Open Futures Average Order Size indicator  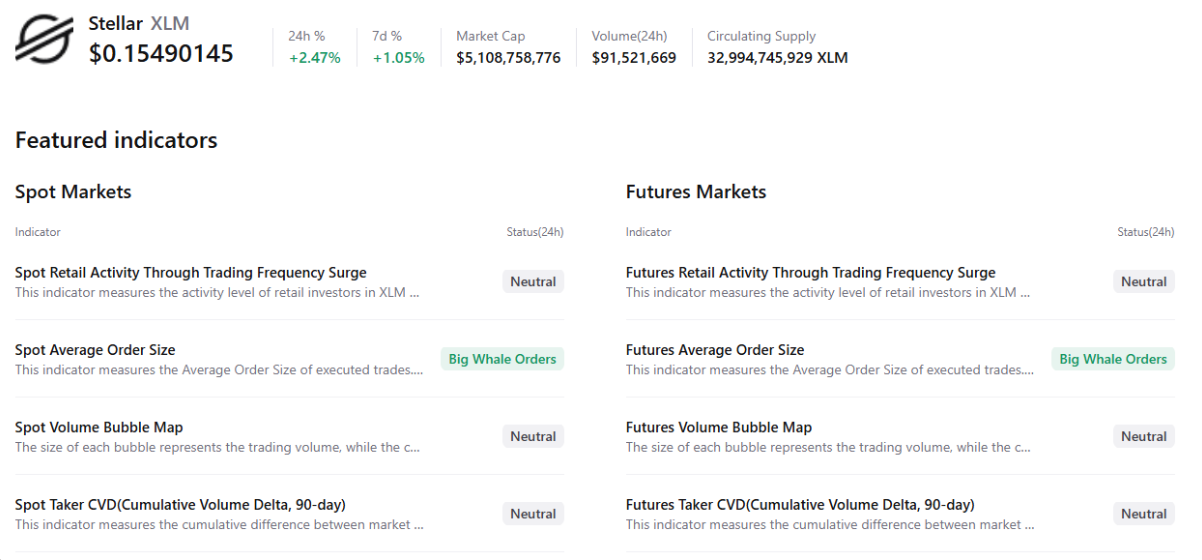pyautogui.click(x=715, y=350)
